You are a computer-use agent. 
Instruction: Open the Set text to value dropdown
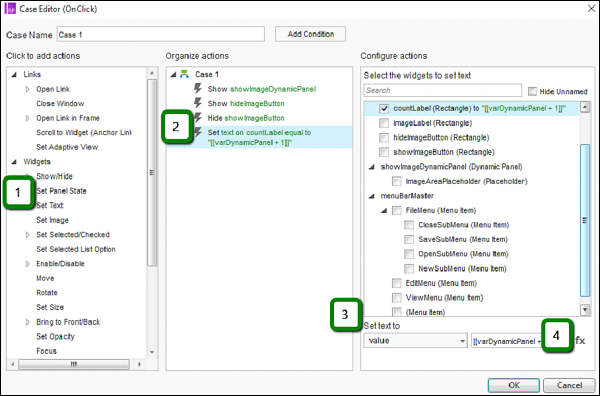pyautogui.click(x=415, y=341)
